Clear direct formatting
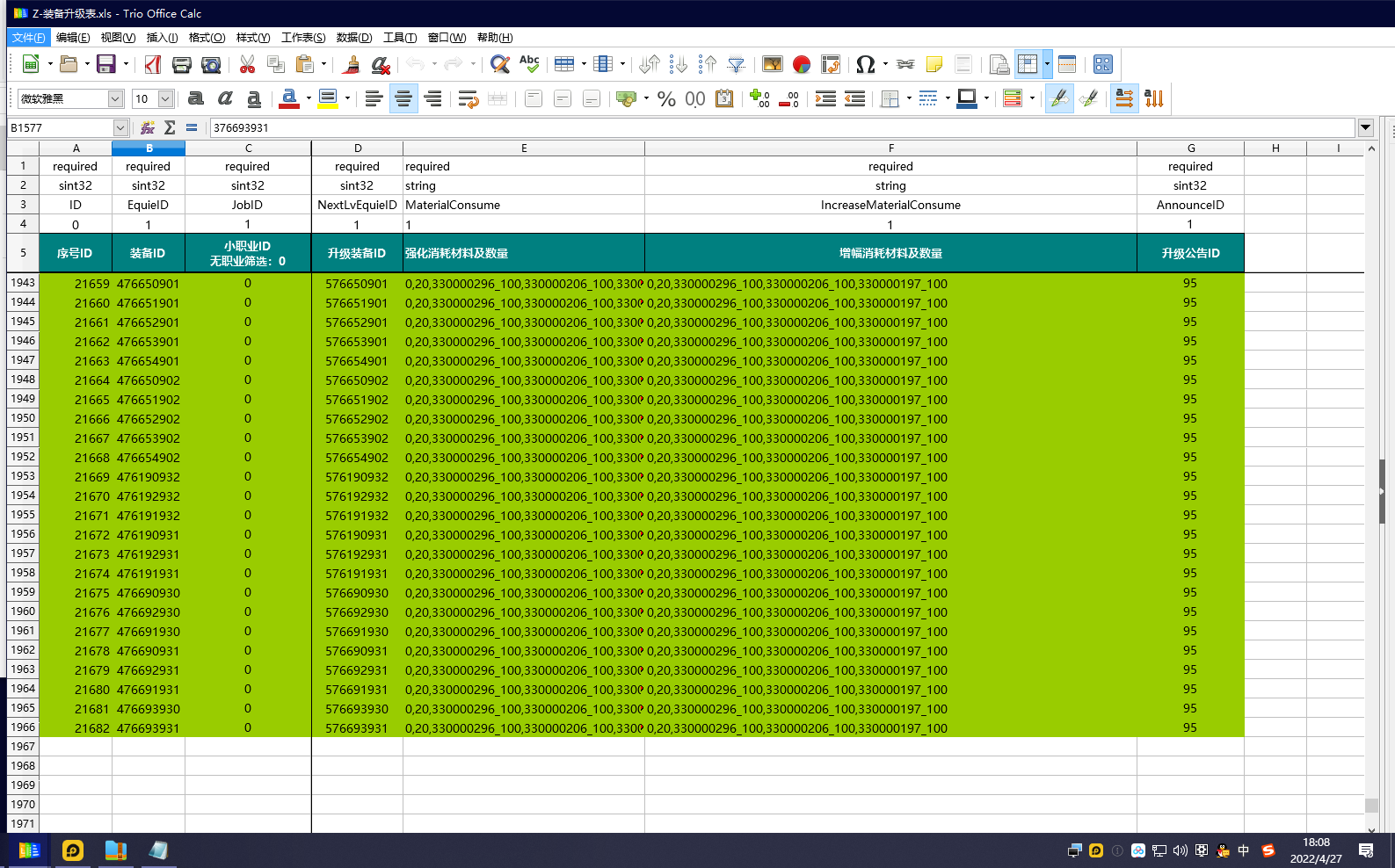Viewport: 1395px width, 868px height. coord(381,64)
